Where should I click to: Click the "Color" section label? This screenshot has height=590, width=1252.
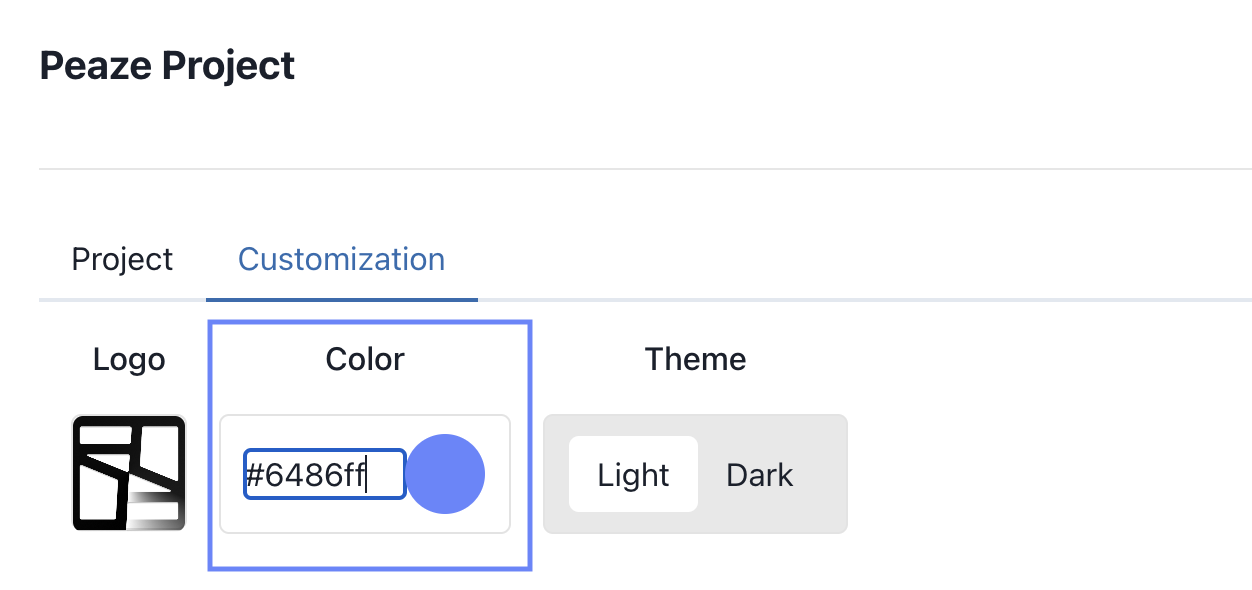pyautogui.click(x=365, y=359)
